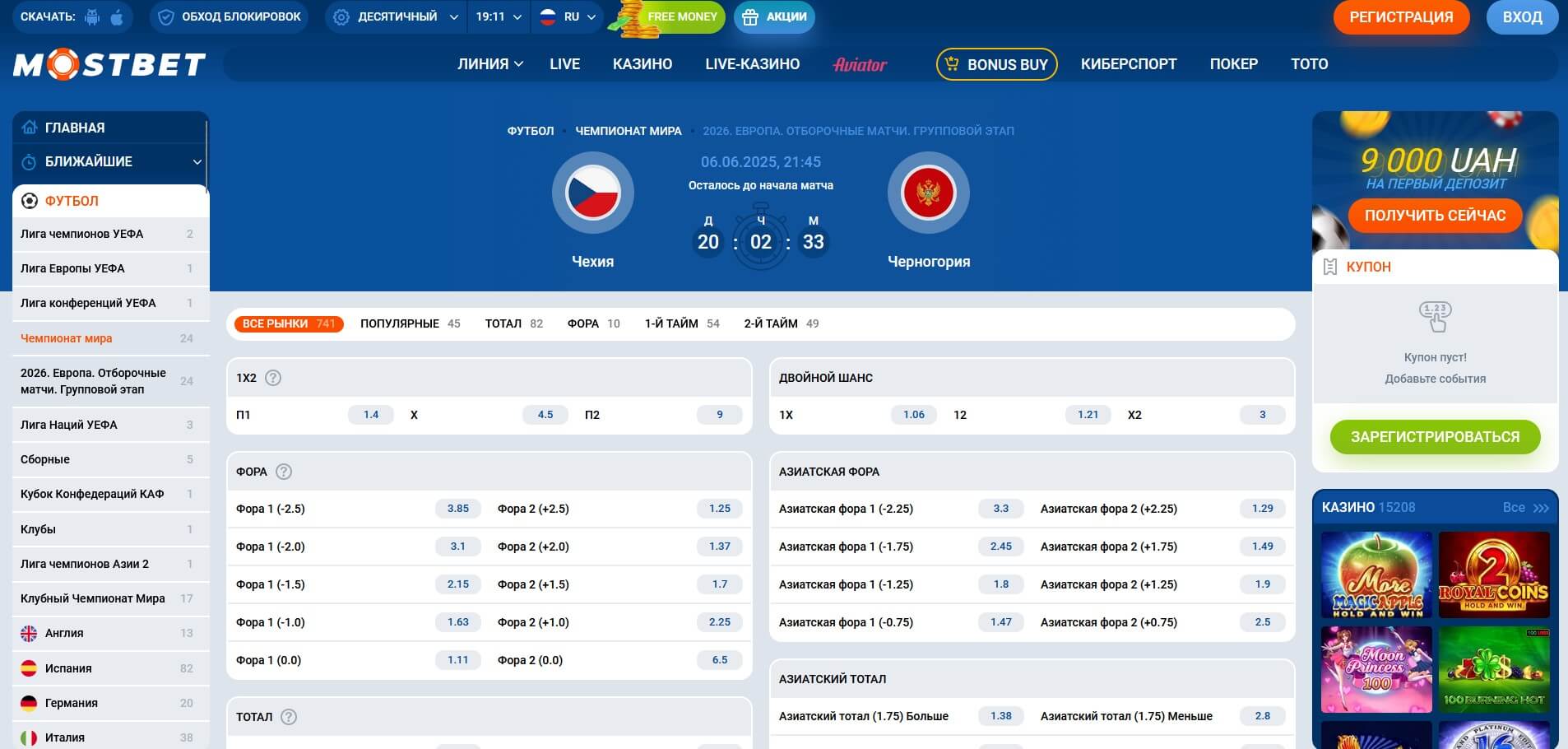The width and height of the screenshot is (1568, 749).
Task: Open Лига чемпионов УЕФА in sidebar
Action: pos(110,235)
